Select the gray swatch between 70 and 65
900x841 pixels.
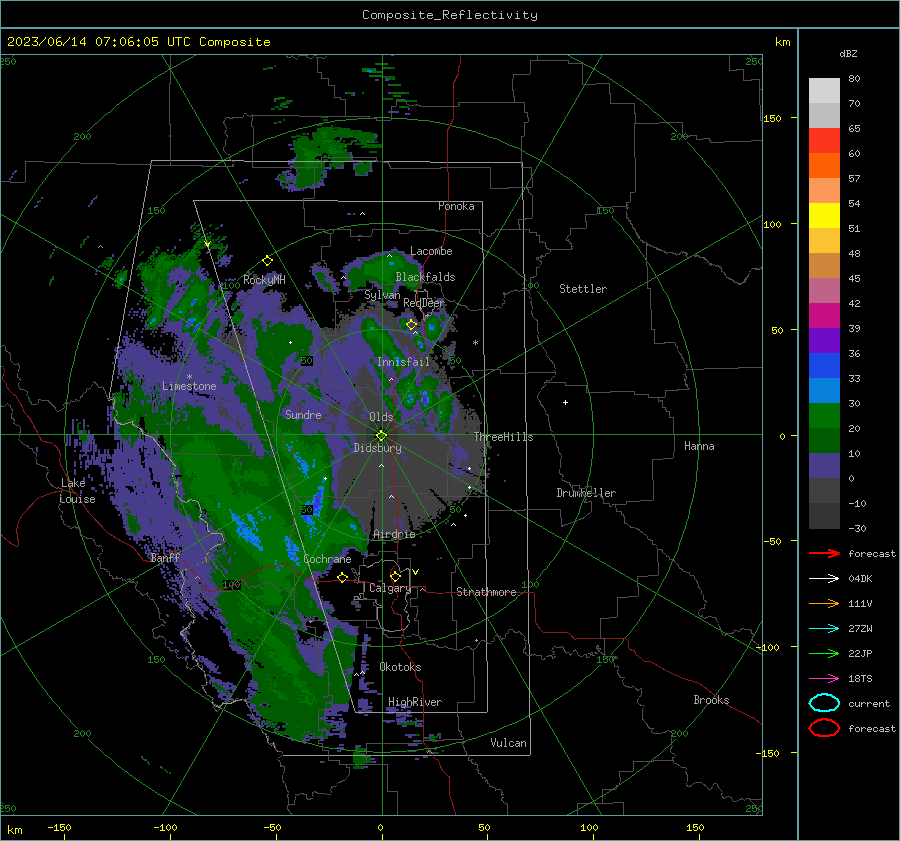pos(824,115)
